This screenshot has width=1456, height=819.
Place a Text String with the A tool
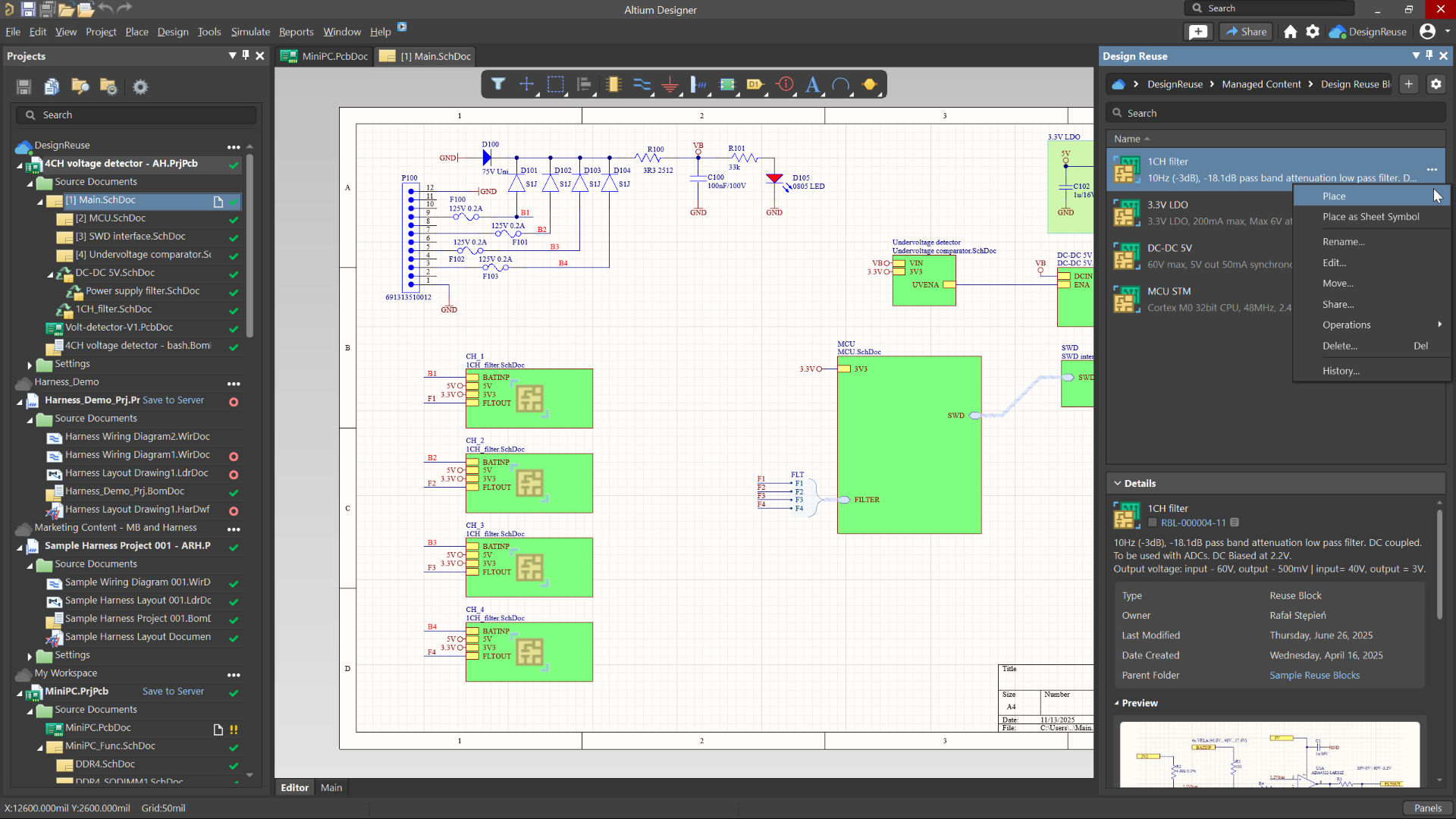[x=813, y=84]
